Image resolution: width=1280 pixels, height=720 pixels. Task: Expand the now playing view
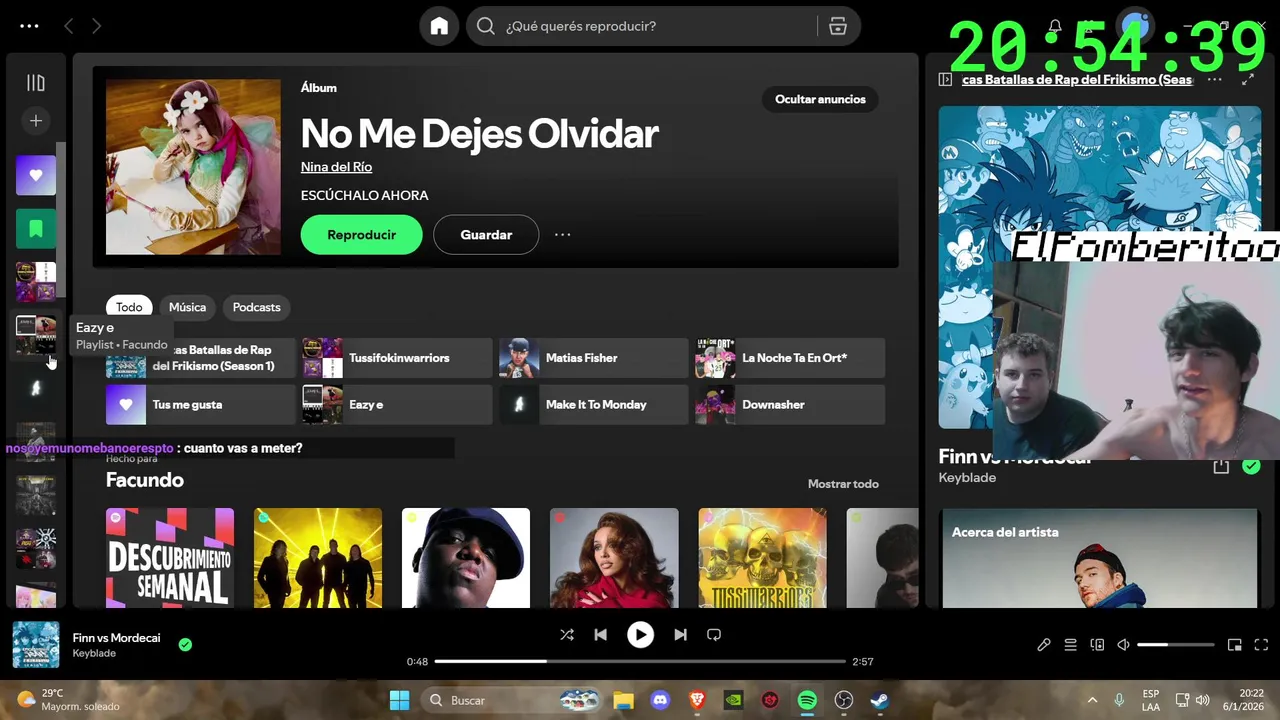1248,80
